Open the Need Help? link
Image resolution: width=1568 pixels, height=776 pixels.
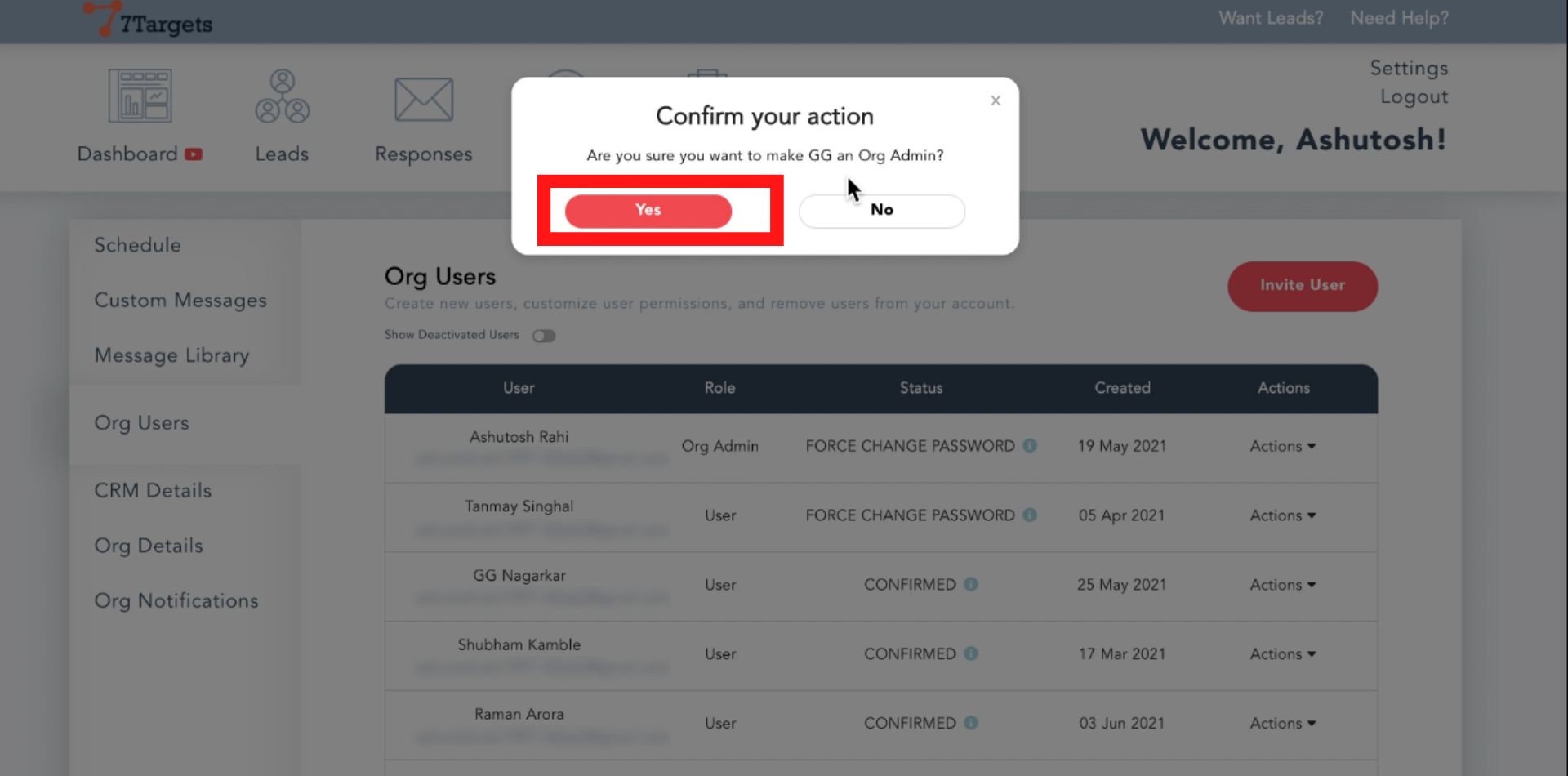(1399, 18)
